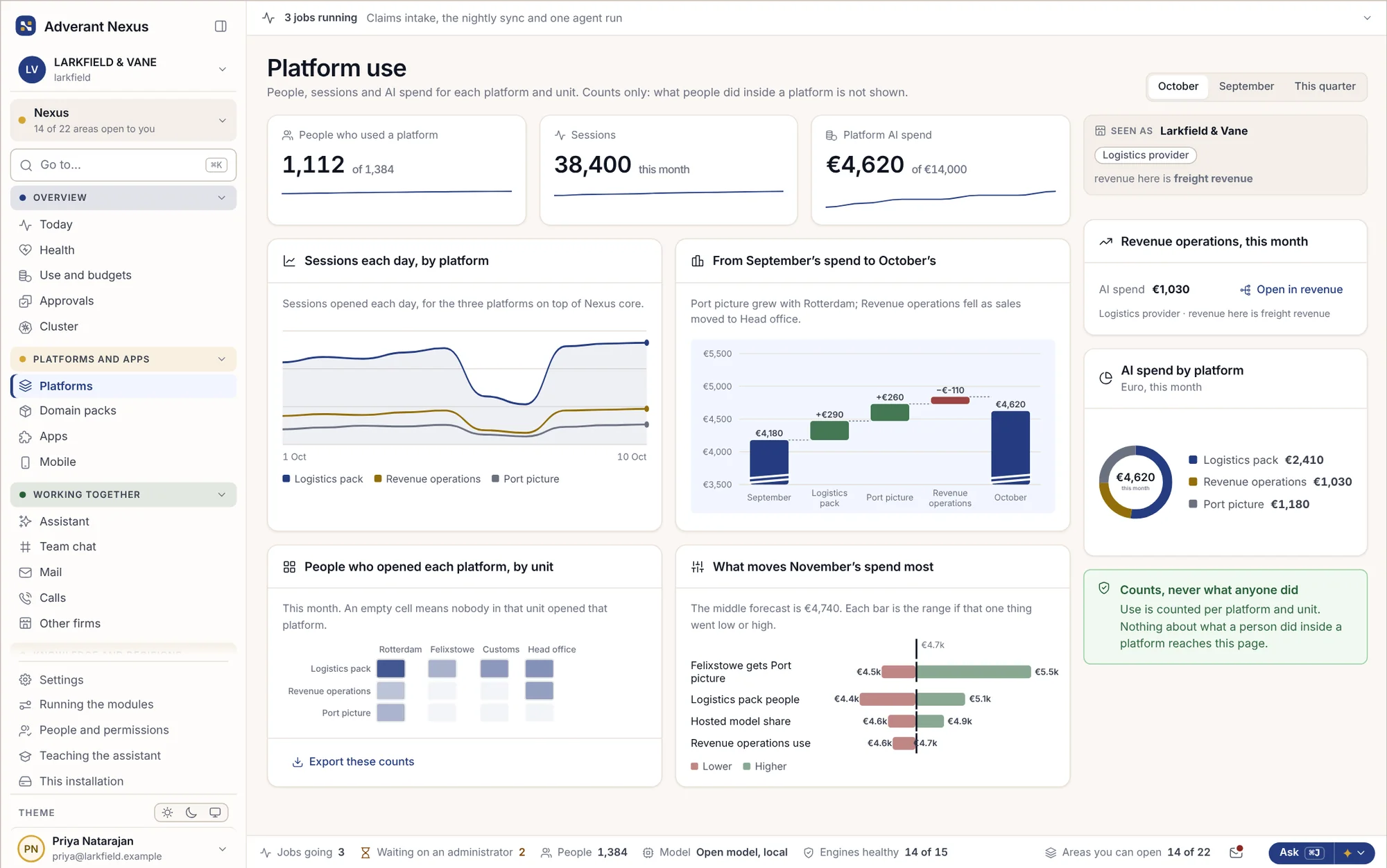This screenshot has height=868, width=1387.
Task: Open the Apps section
Action: pyautogui.click(x=123, y=437)
